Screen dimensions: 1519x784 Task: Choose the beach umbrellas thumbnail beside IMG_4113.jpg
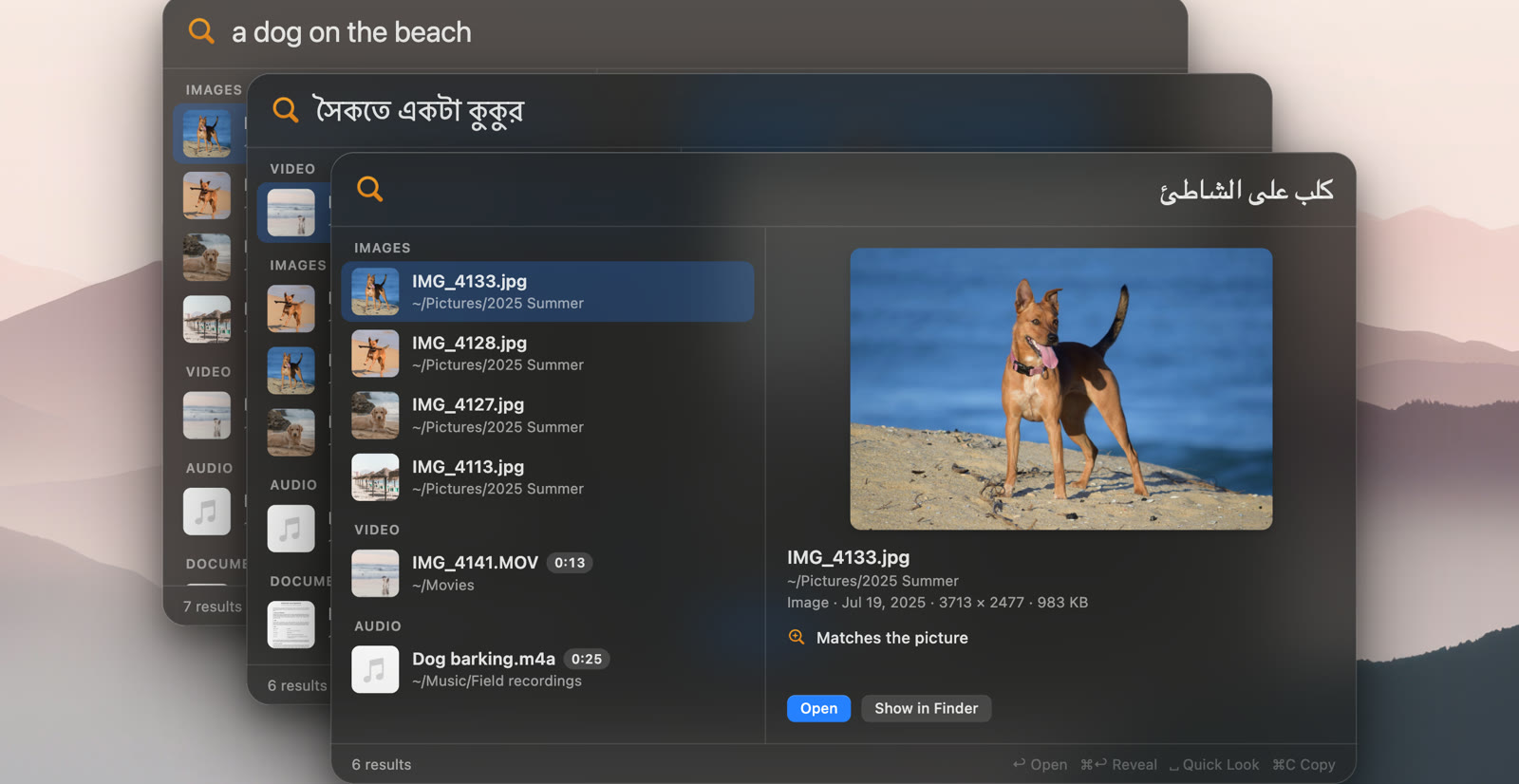375,476
